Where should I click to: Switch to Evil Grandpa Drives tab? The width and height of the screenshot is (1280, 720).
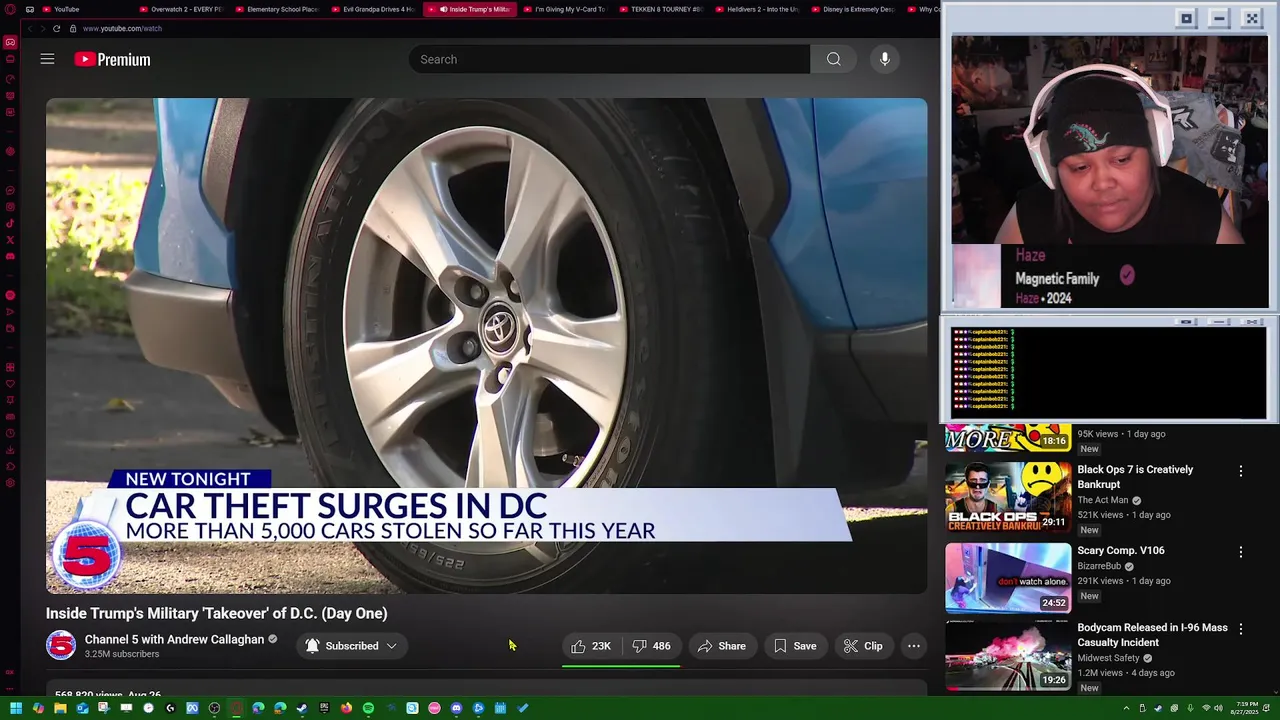(x=372, y=9)
